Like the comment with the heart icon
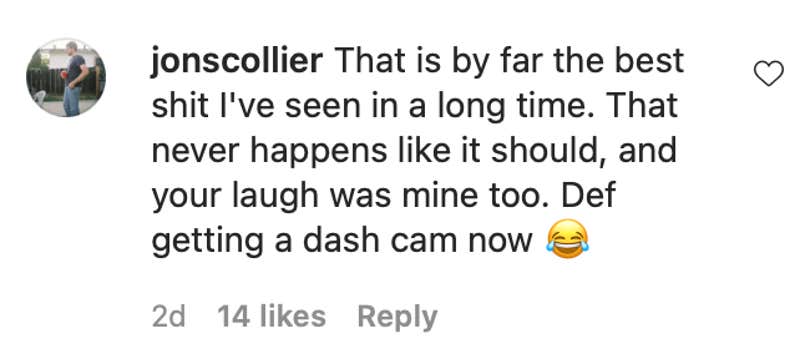This screenshot has width=800, height=364. (768, 74)
